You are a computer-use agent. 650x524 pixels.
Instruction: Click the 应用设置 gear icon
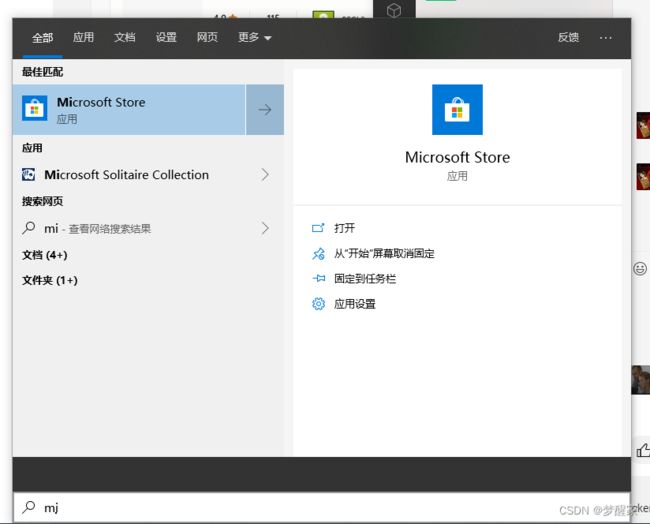point(318,304)
